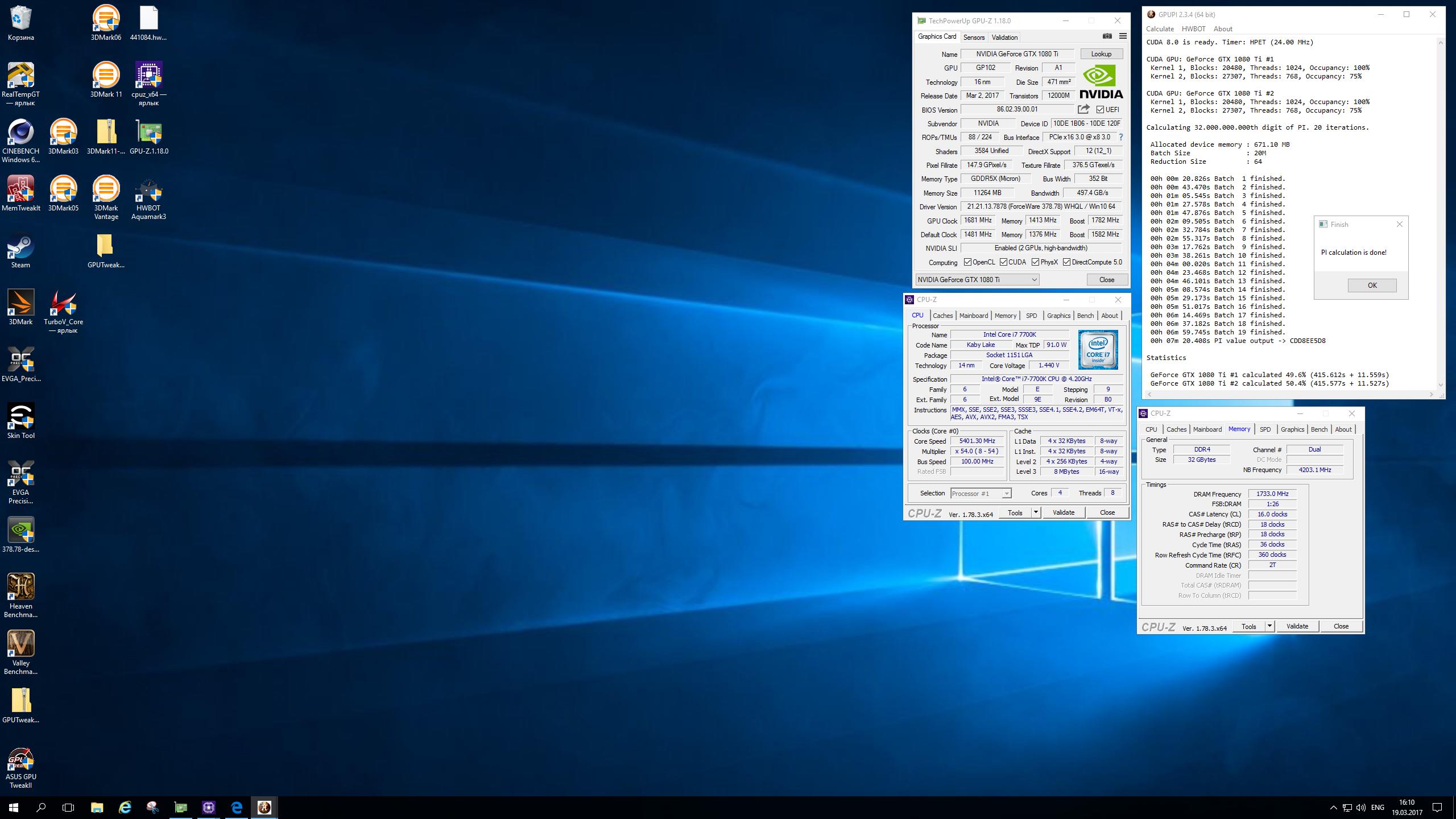Open ASUS GPU TweakII desktop icon
This screenshot has height=819, width=1456.
[x=21, y=768]
